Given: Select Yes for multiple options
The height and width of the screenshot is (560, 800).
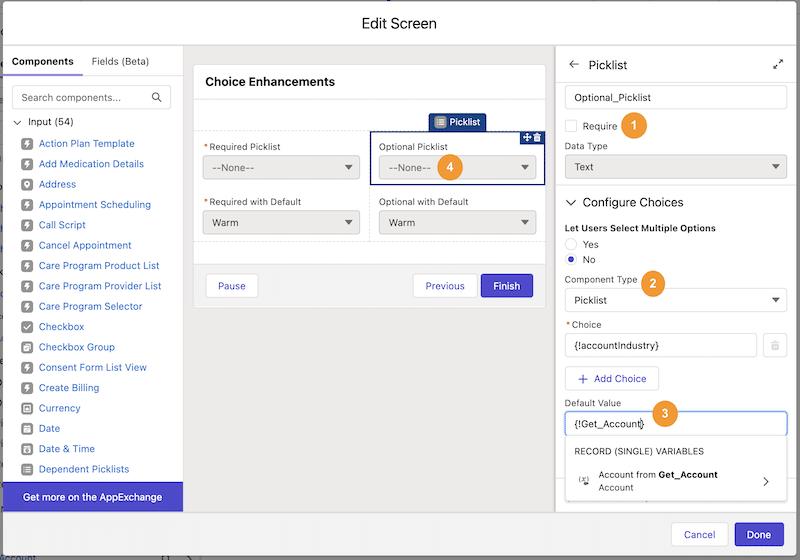Looking at the screenshot, I should 571,244.
